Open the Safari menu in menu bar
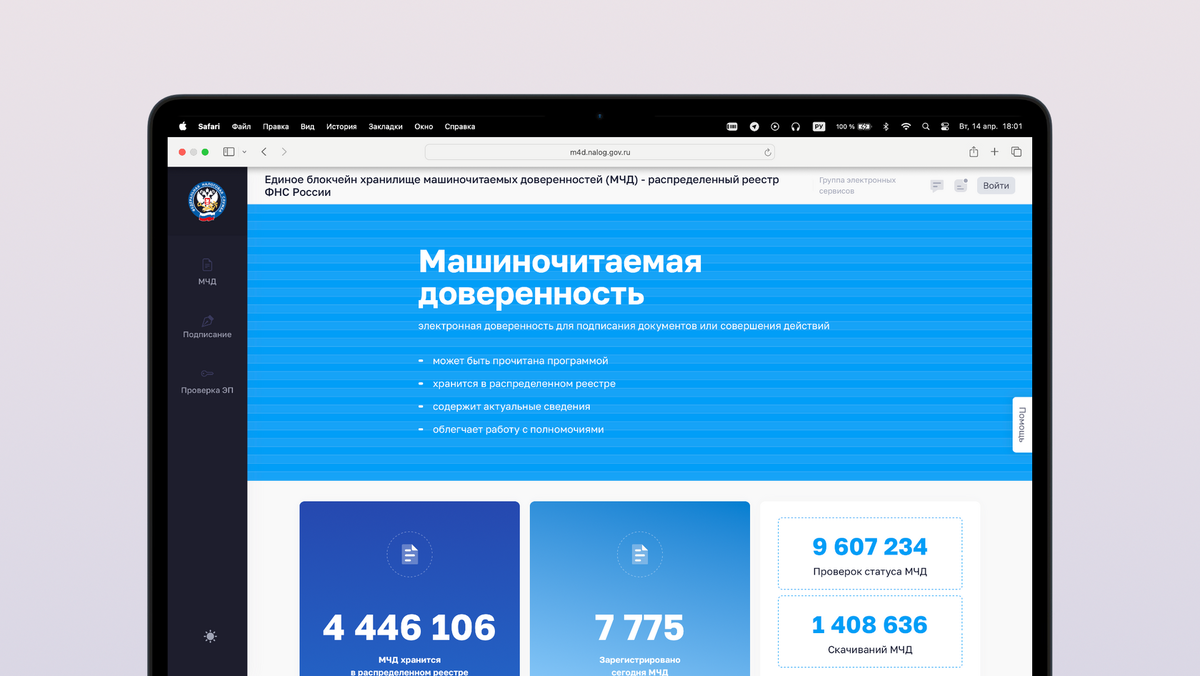This screenshot has height=676, width=1200. pos(209,127)
